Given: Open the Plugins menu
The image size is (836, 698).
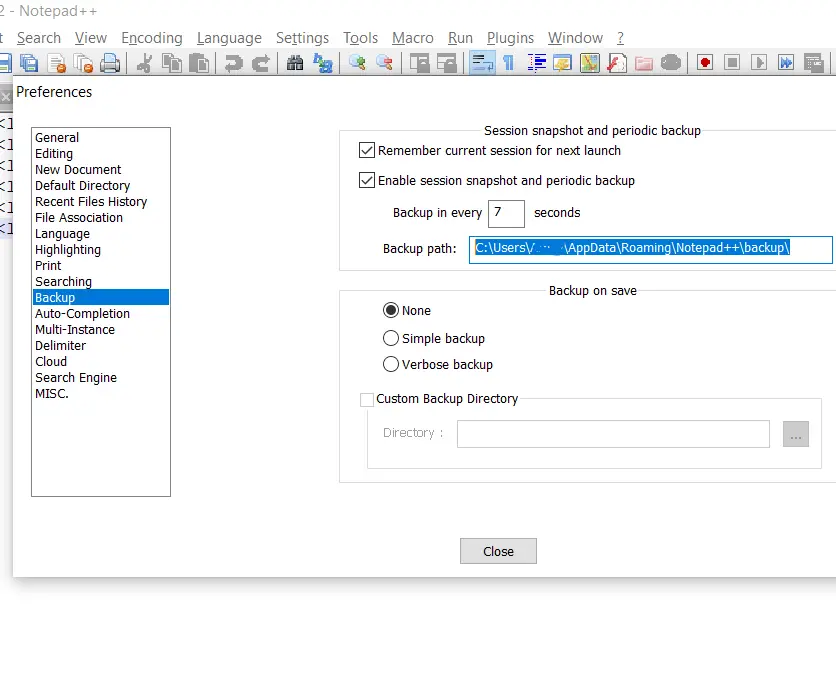Looking at the screenshot, I should (x=510, y=38).
